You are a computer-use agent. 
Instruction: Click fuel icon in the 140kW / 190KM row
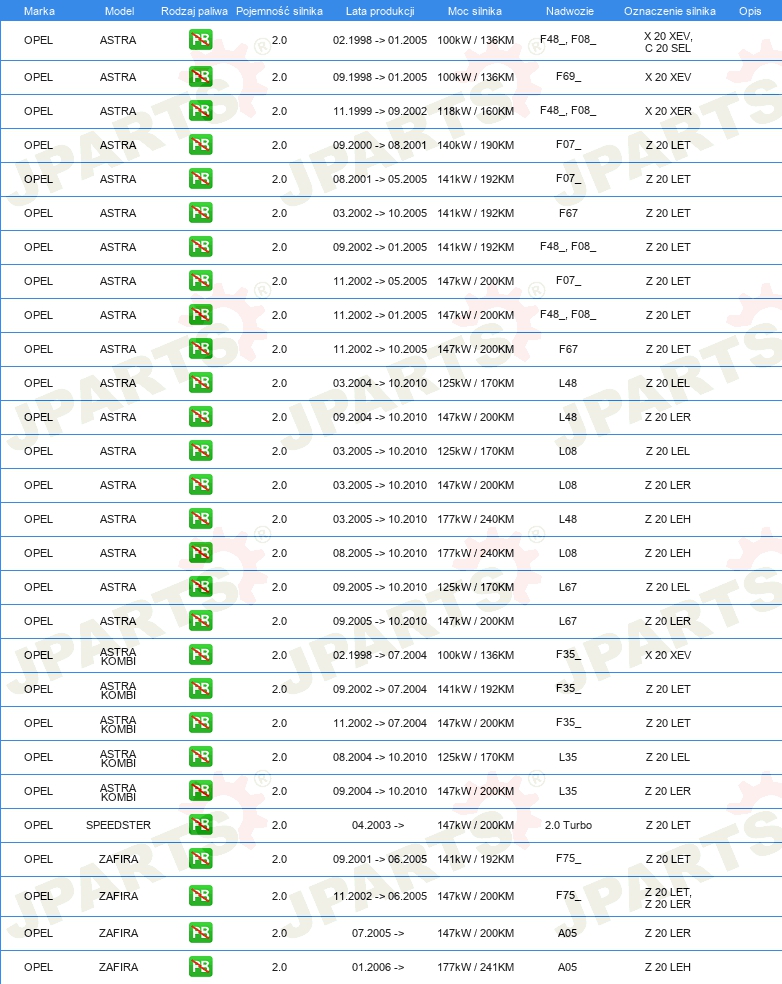[201, 145]
